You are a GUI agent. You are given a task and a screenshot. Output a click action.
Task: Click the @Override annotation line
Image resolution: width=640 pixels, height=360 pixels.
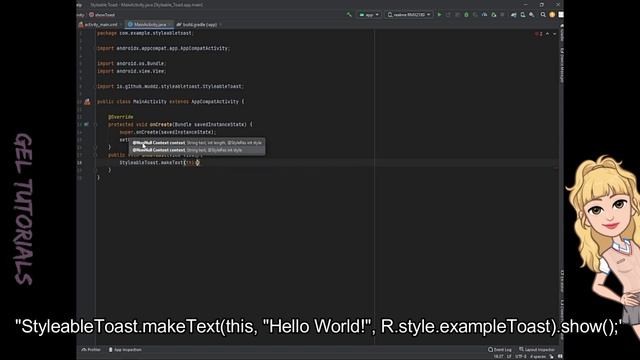click(x=121, y=117)
